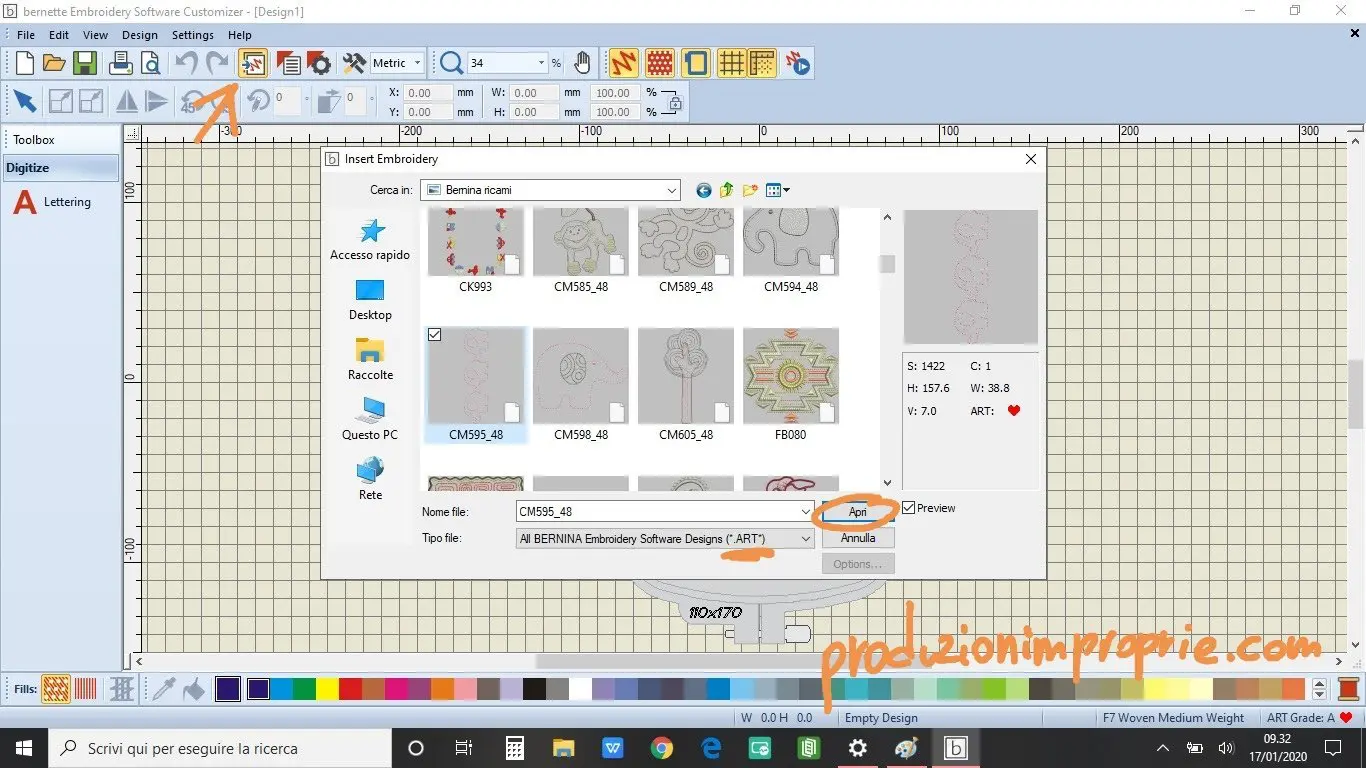
Task: Go to Questo PC location
Action: click(371, 420)
